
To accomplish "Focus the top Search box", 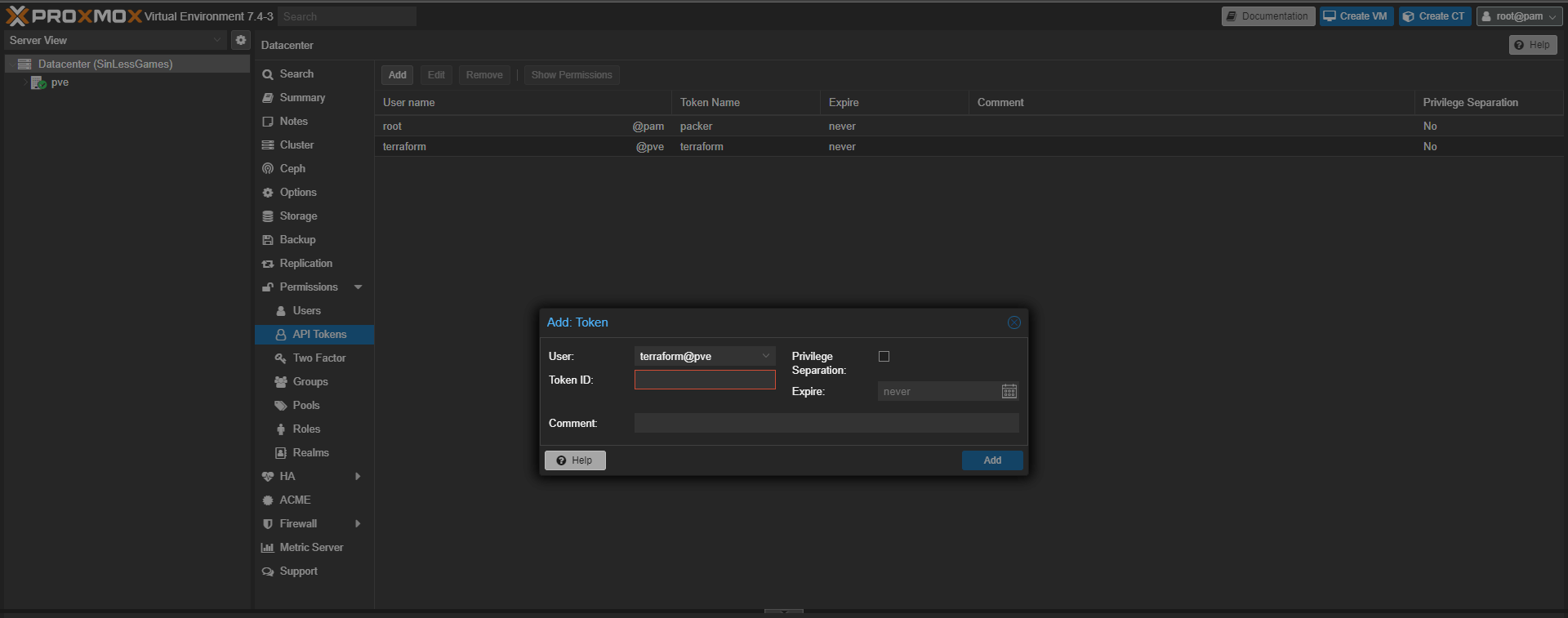I will pos(347,16).
